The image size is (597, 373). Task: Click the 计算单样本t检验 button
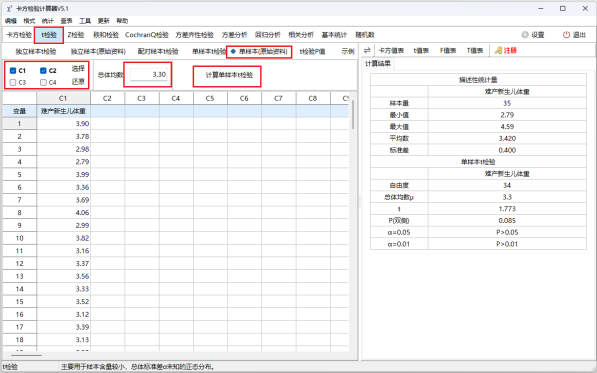(229, 75)
